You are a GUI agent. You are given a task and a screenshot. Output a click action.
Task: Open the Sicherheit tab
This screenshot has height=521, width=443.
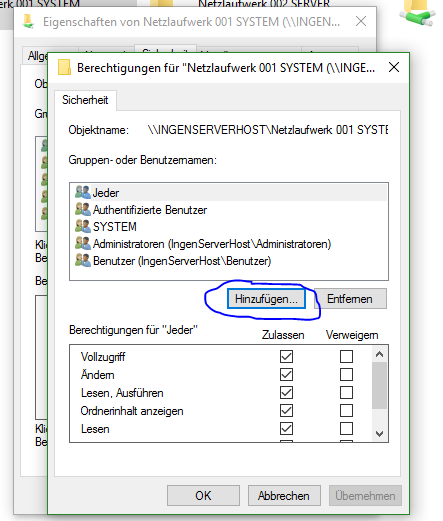[x=85, y=100]
